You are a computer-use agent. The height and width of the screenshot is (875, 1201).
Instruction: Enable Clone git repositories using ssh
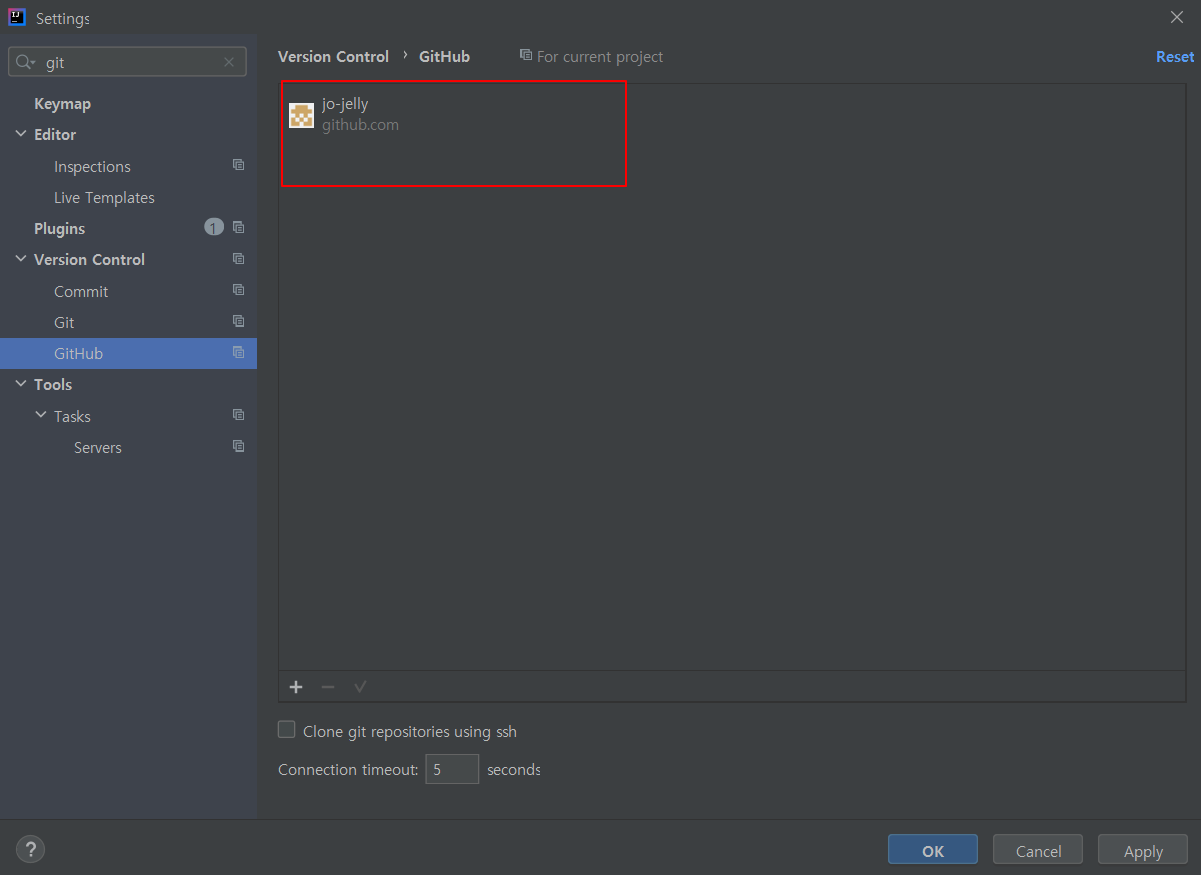click(x=287, y=730)
